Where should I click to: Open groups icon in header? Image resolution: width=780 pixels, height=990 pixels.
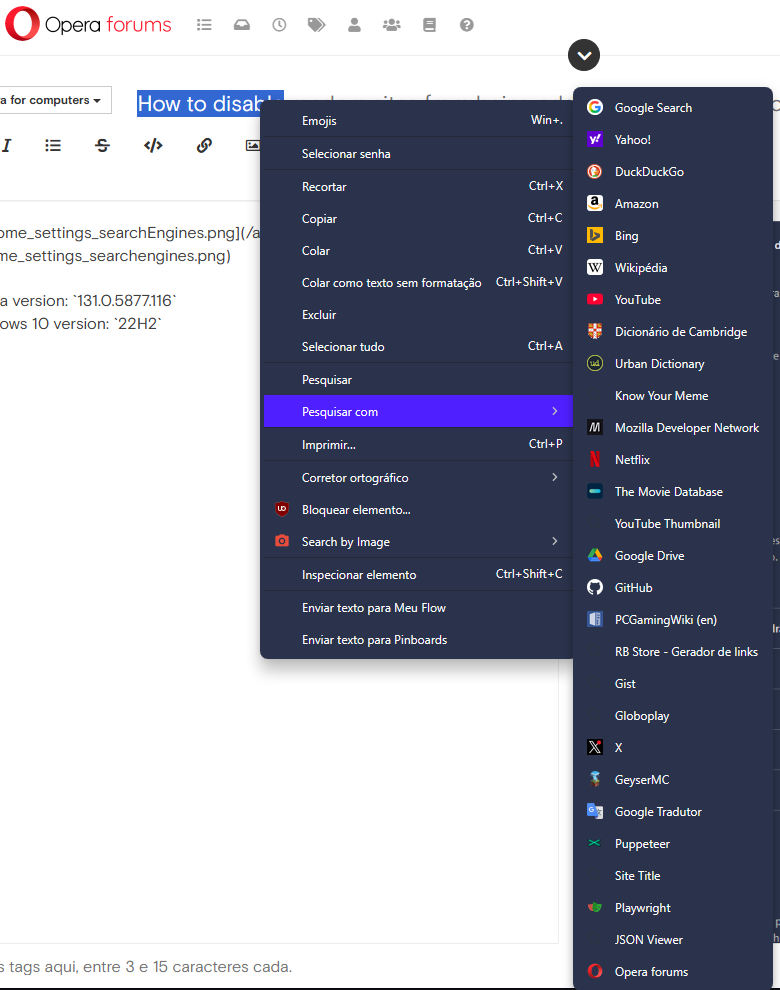pyautogui.click(x=392, y=25)
